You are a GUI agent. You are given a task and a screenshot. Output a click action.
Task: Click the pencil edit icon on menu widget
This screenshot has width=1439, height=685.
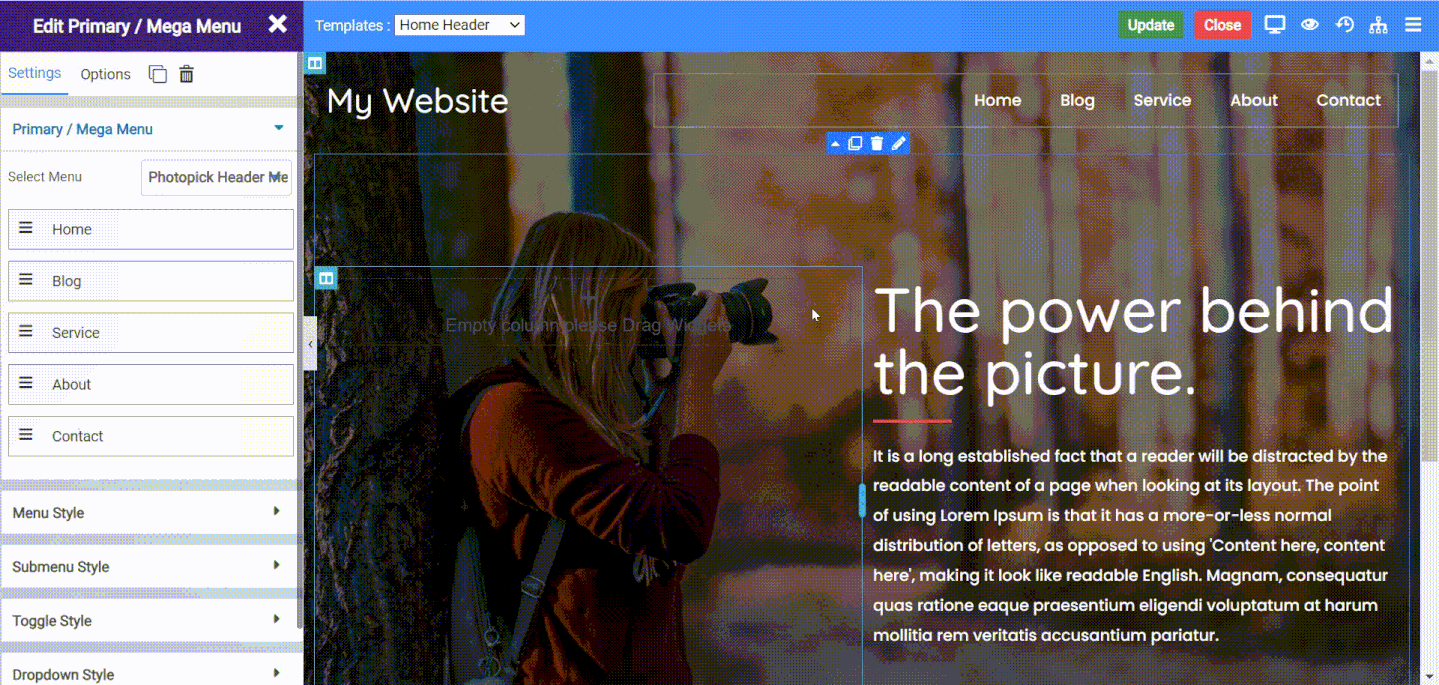pos(899,143)
